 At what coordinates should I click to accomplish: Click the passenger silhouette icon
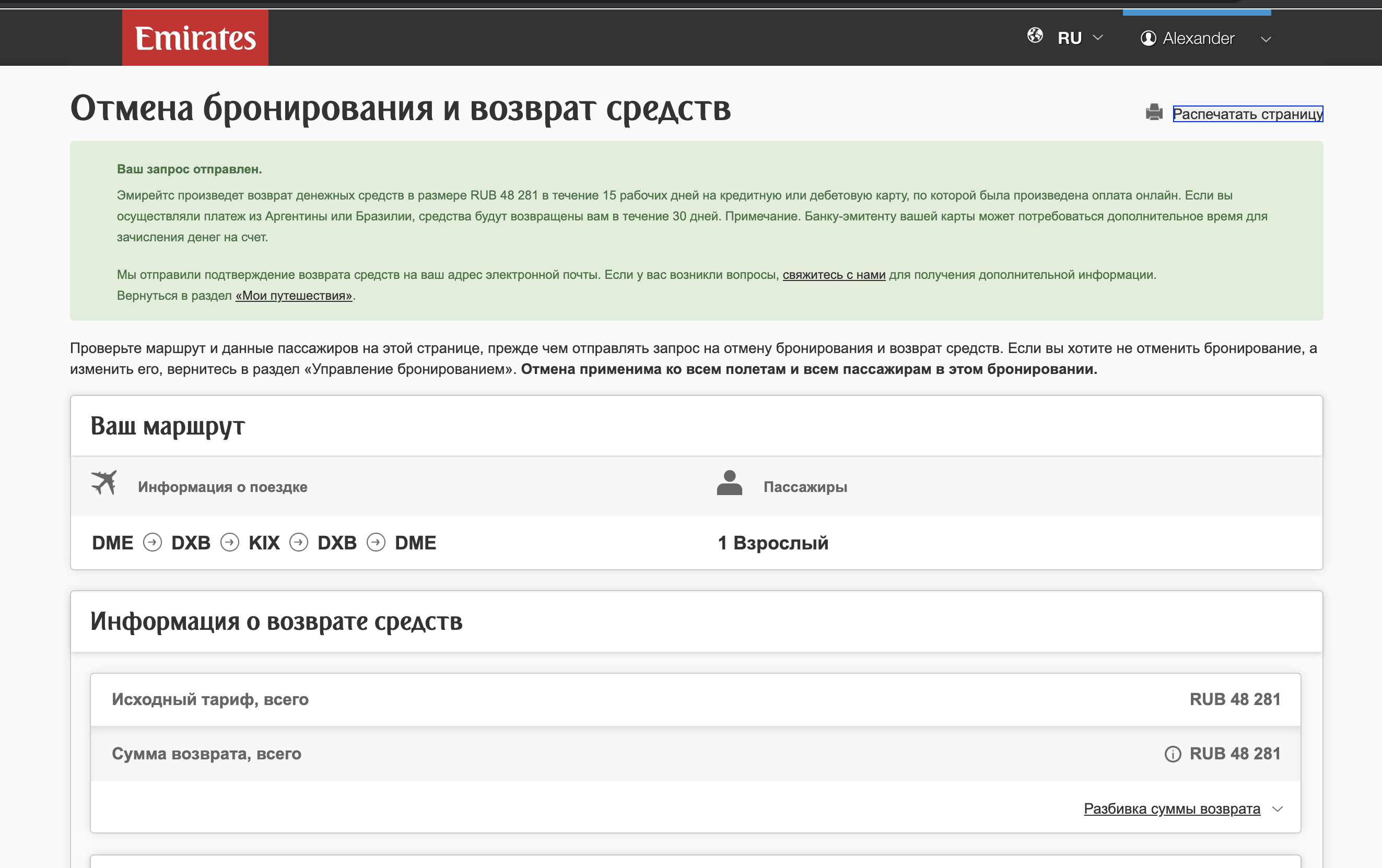click(730, 483)
